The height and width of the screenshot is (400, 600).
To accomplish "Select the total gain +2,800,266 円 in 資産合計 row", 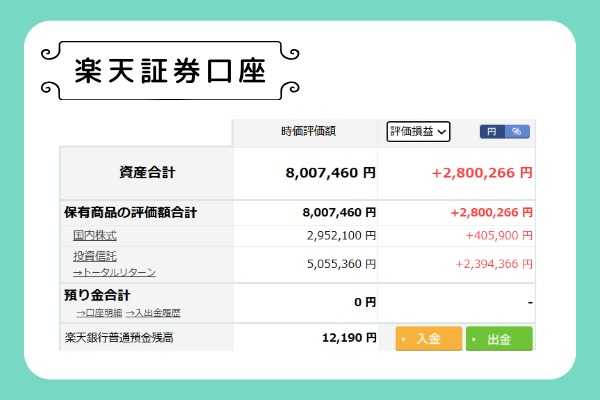I will 482,173.
